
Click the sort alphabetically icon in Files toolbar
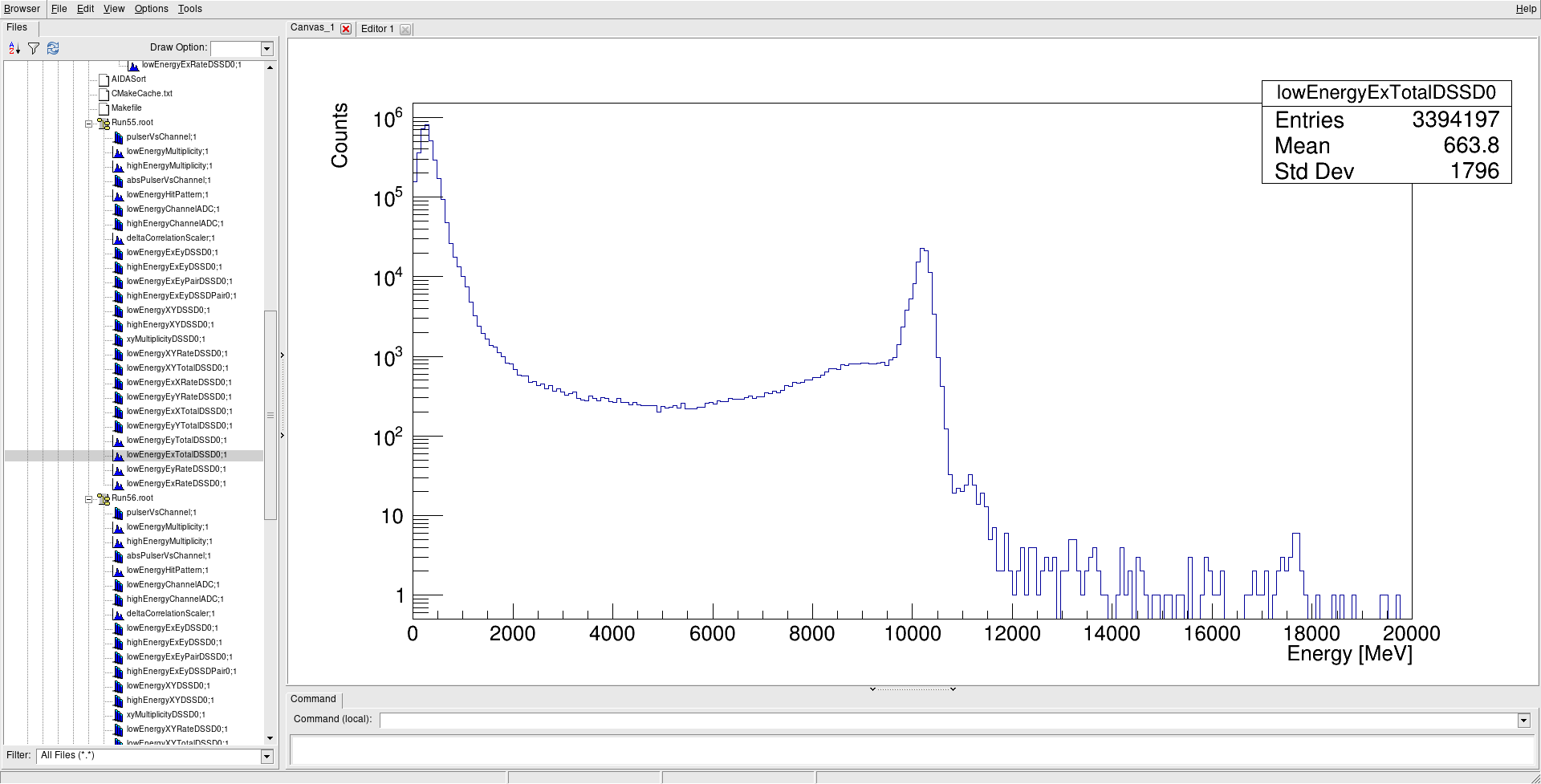pos(14,49)
